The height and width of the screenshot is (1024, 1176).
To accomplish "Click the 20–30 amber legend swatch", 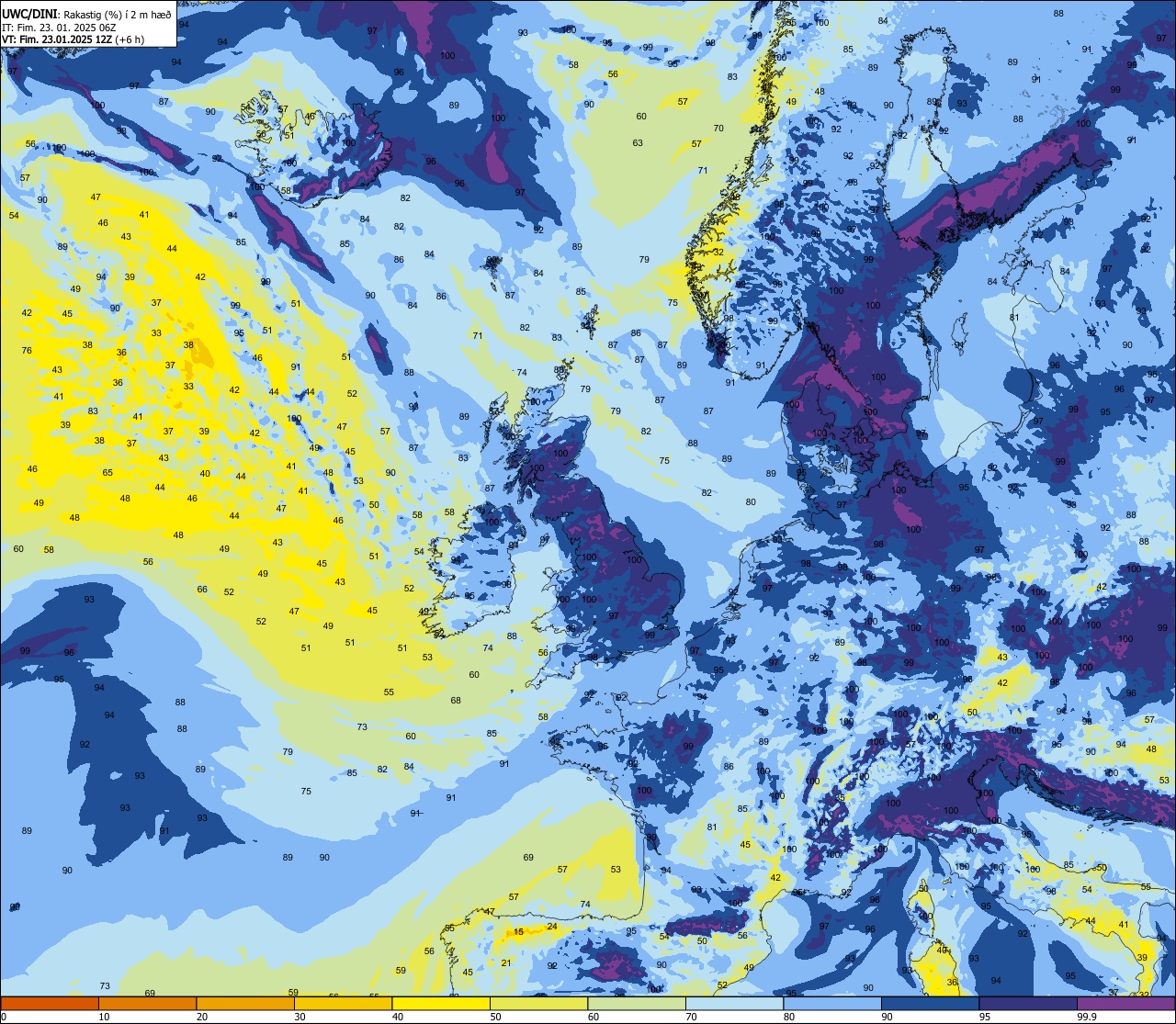I will click(245, 1004).
